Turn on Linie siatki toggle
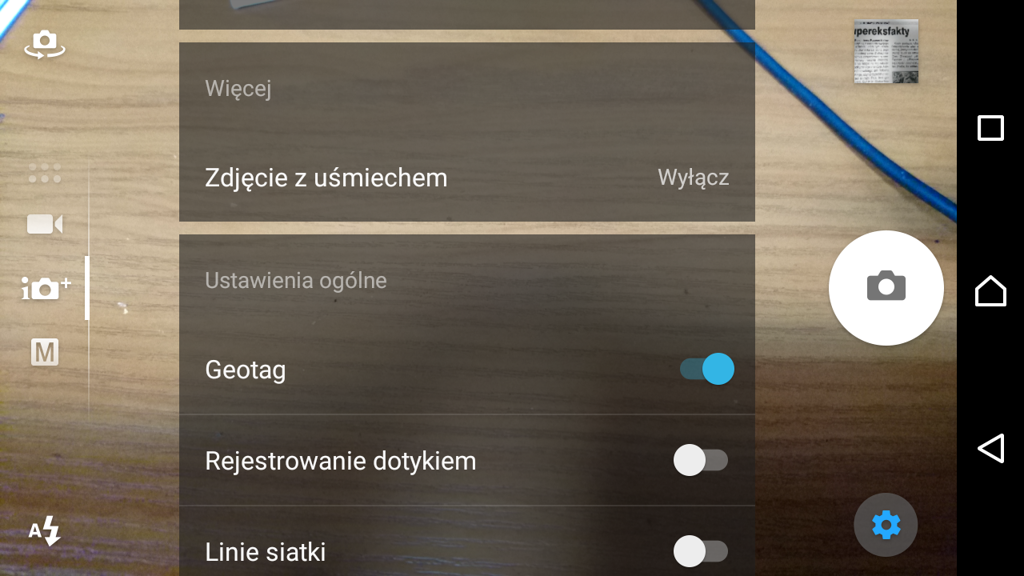The width and height of the screenshot is (1024, 576). click(x=701, y=552)
